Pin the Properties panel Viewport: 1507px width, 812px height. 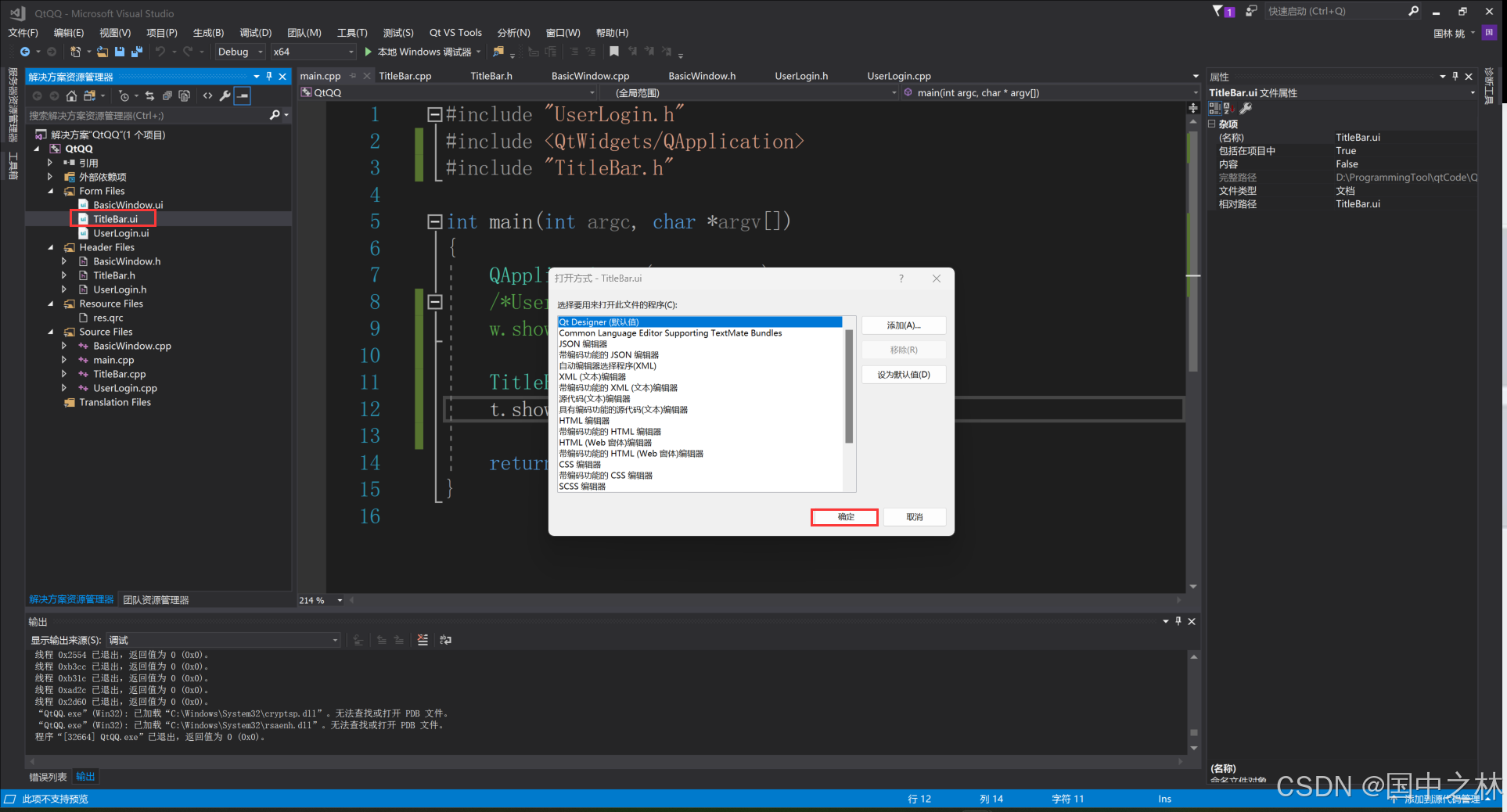pyautogui.click(x=1455, y=76)
